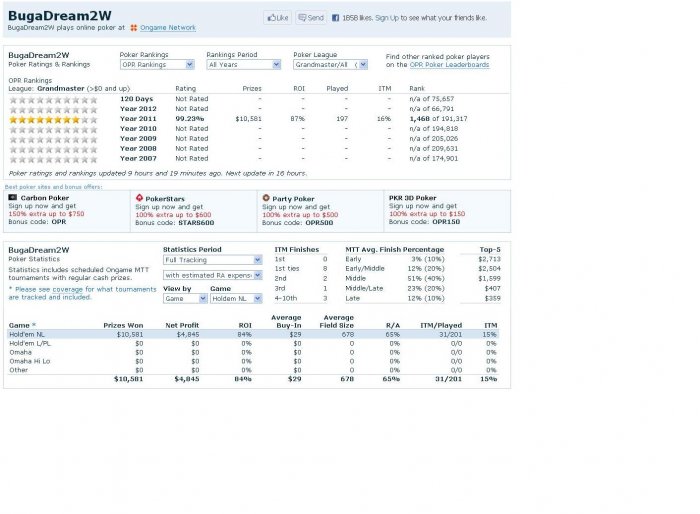
Task: Click the Facebook Like button
Action: (277, 18)
